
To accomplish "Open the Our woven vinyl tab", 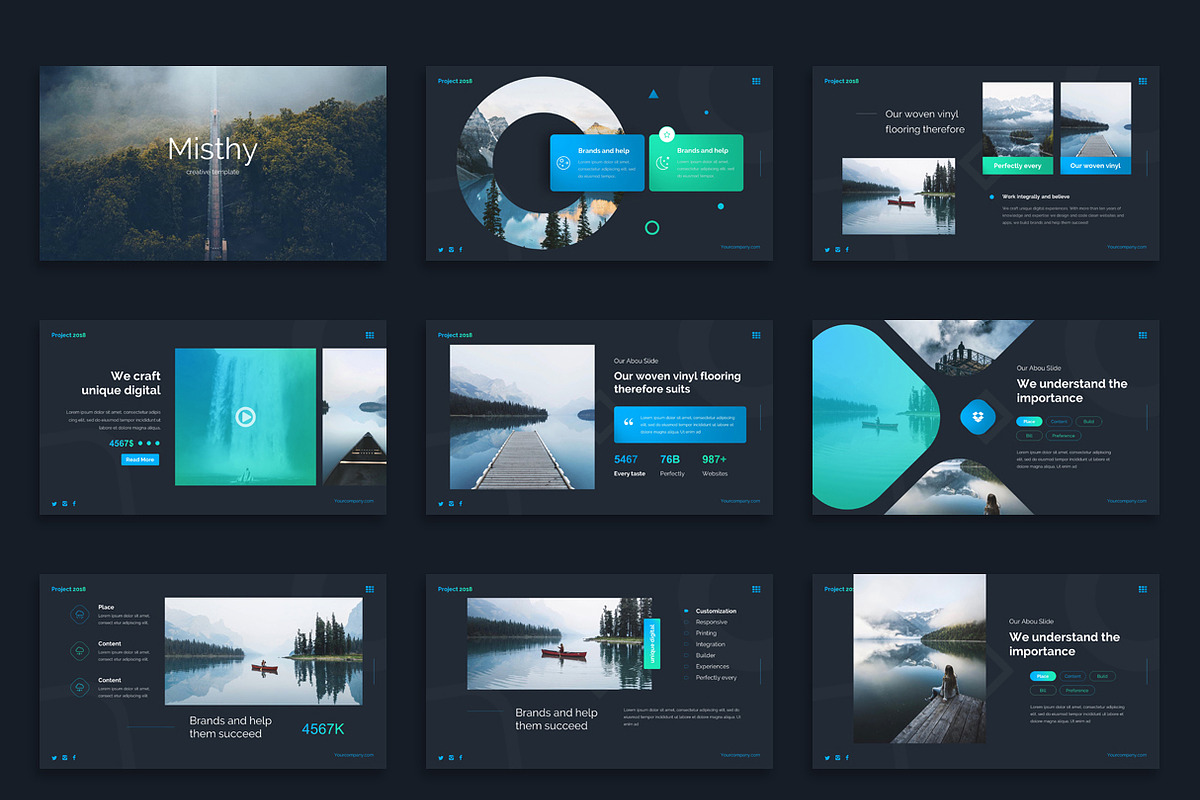I will [x=1096, y=164].
